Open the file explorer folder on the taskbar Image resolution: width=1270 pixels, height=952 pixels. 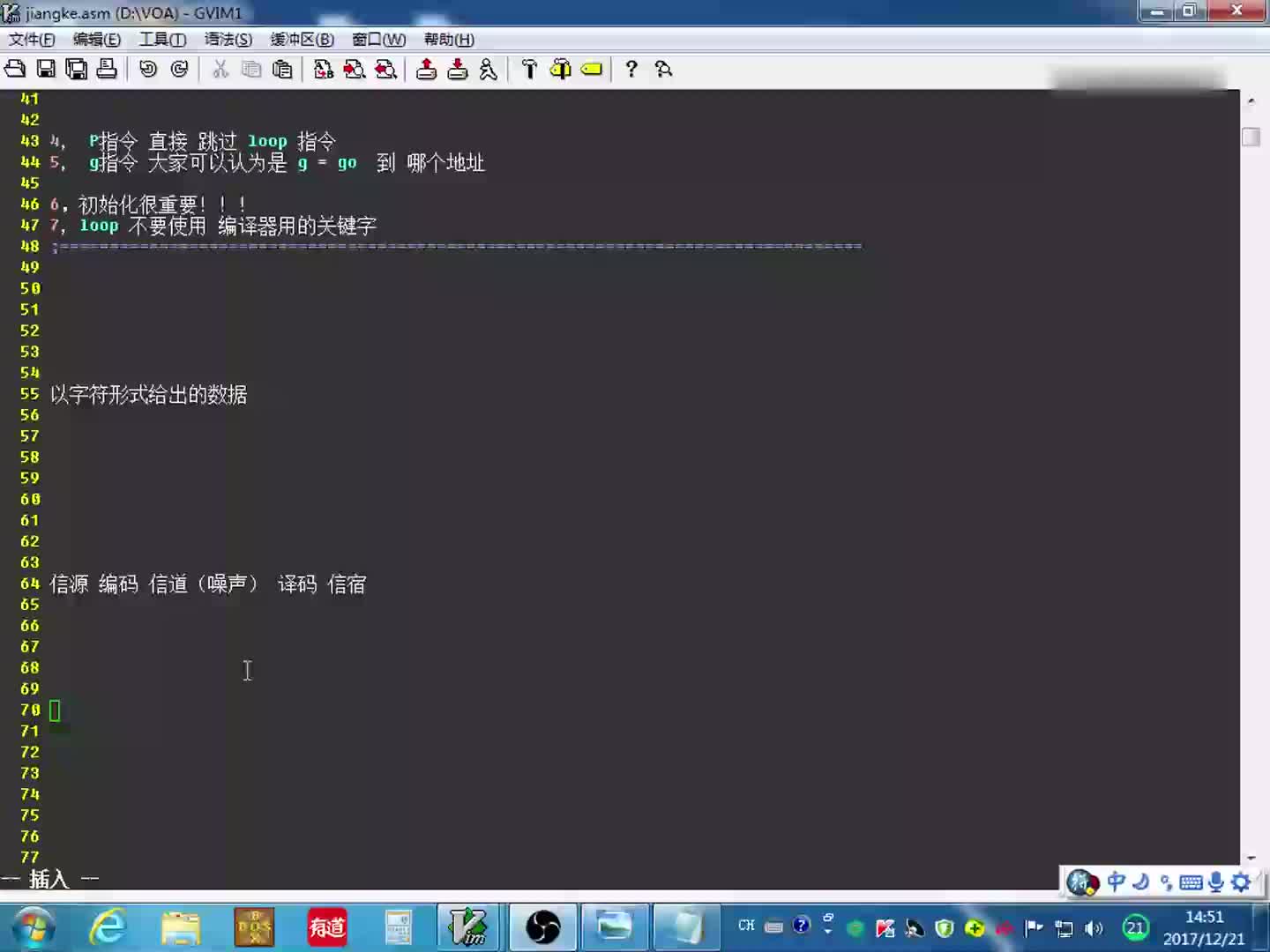181,927
